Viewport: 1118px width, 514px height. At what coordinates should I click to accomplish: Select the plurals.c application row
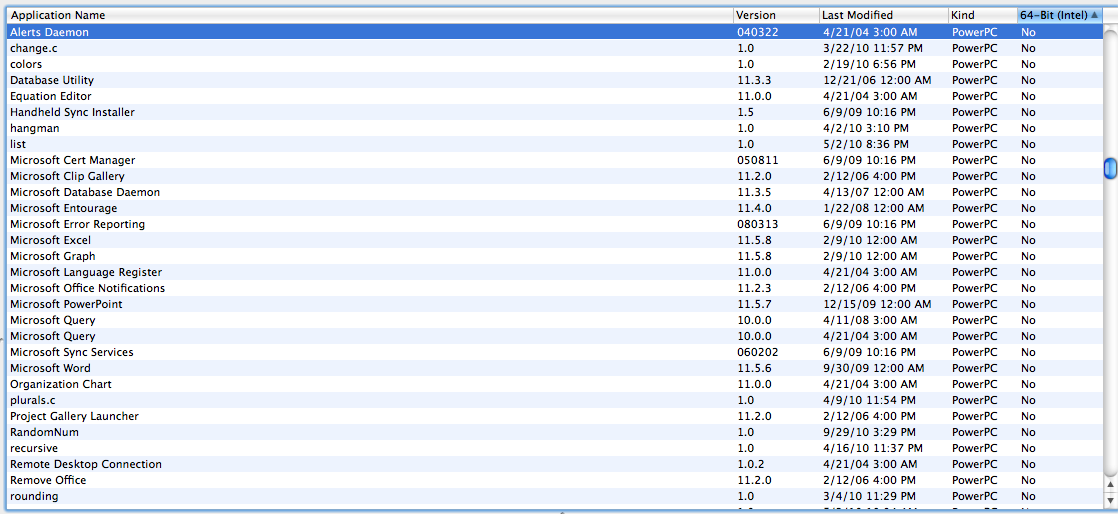(x=555, y=400)
